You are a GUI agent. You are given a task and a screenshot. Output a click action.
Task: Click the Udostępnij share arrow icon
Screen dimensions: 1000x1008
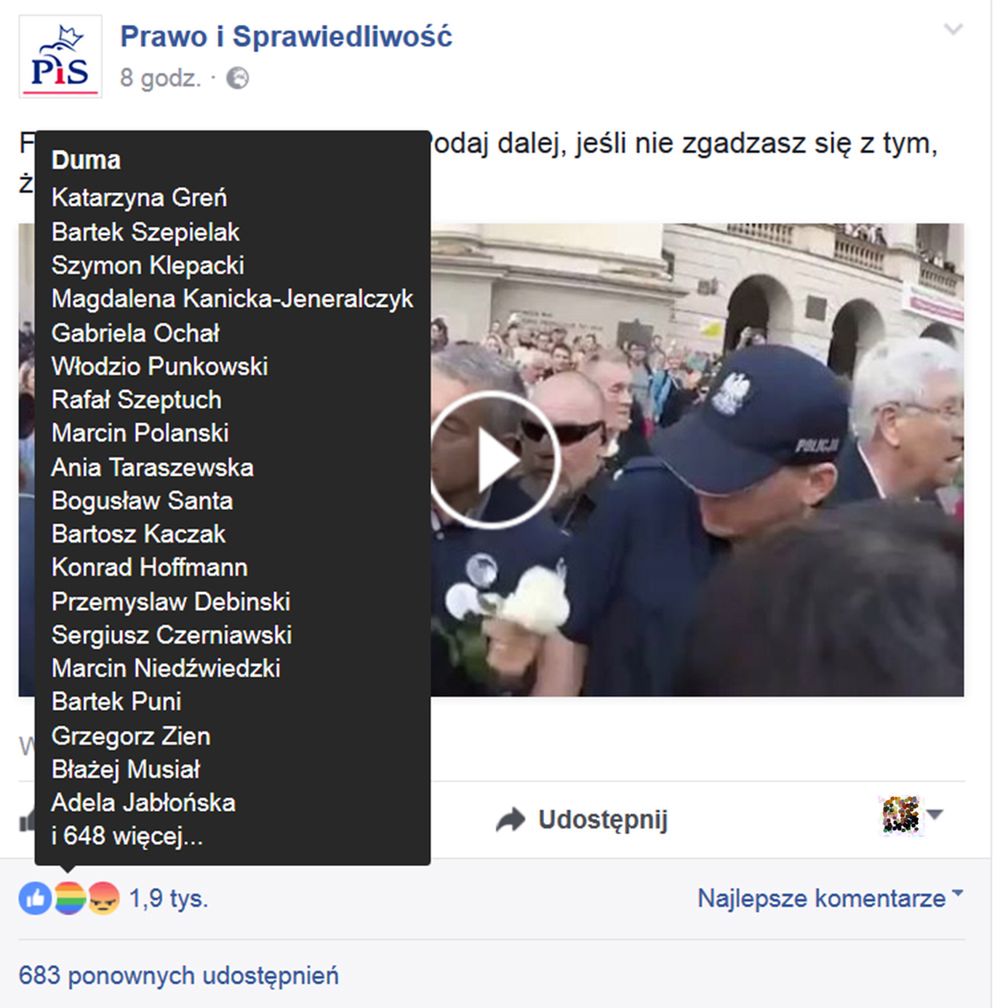pyautogui.click(x=511, y=820)
